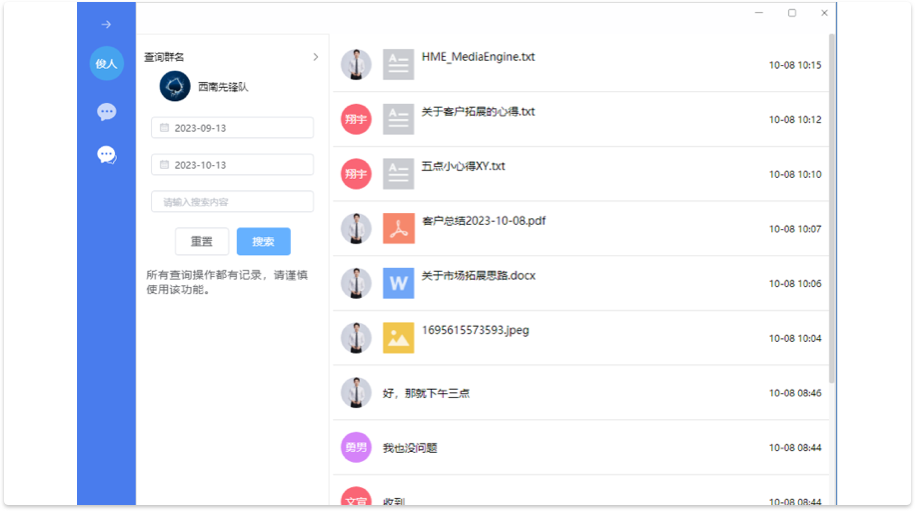Focus the 请输入搜索内容 search input field
The image size is (915, 511).
(x=232, y=202)
